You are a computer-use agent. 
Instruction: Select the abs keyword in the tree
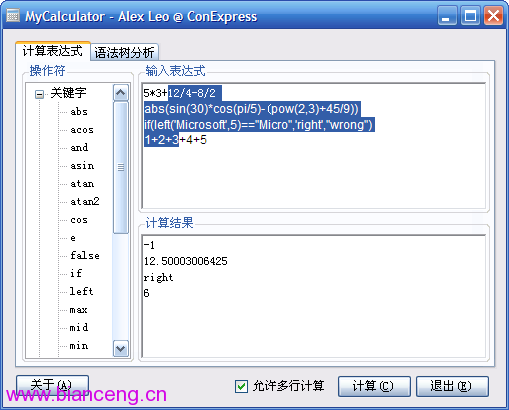pyautogui.click(x=79, y=111)
